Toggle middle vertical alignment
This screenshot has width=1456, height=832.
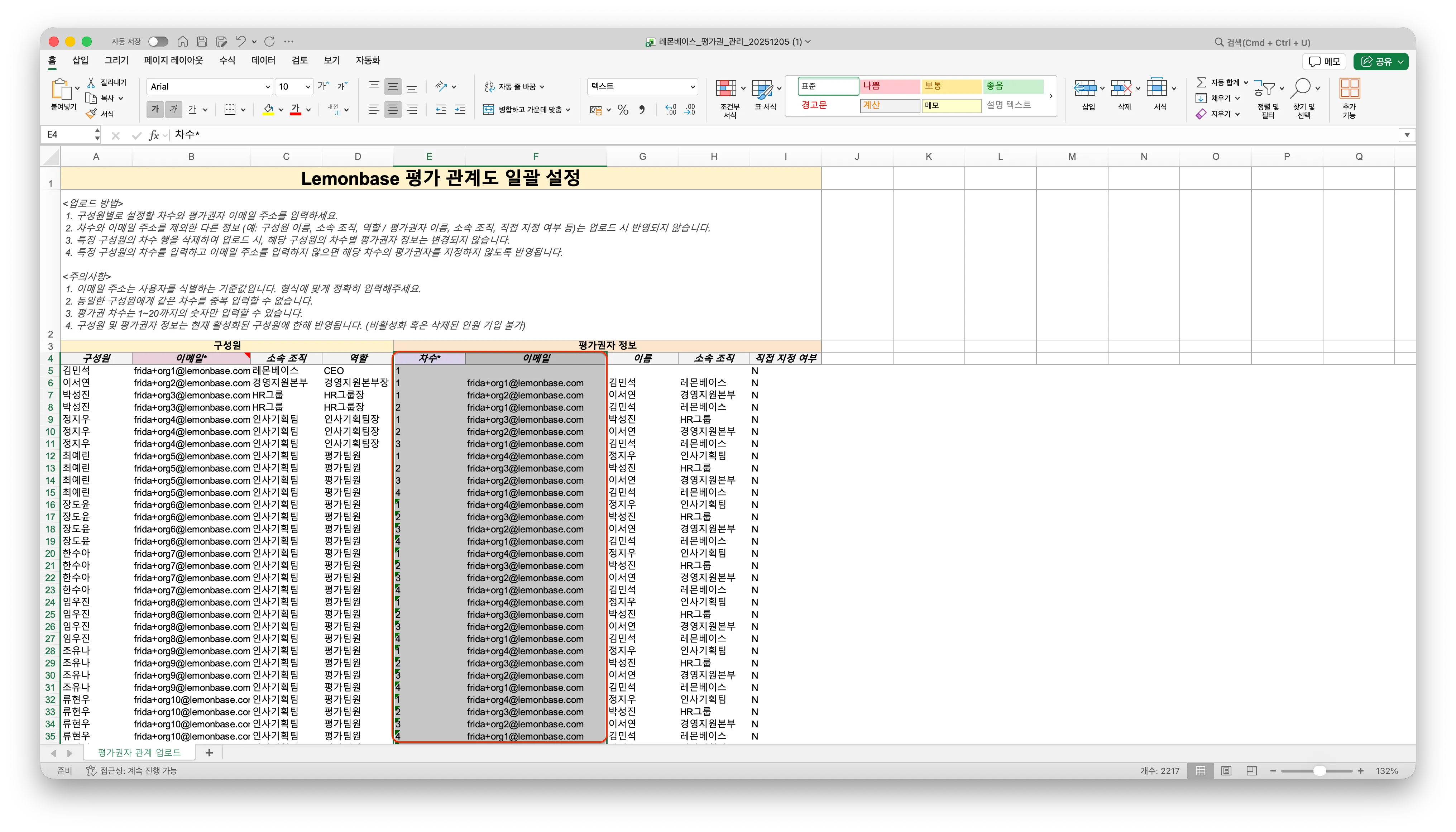coord(393,86)
